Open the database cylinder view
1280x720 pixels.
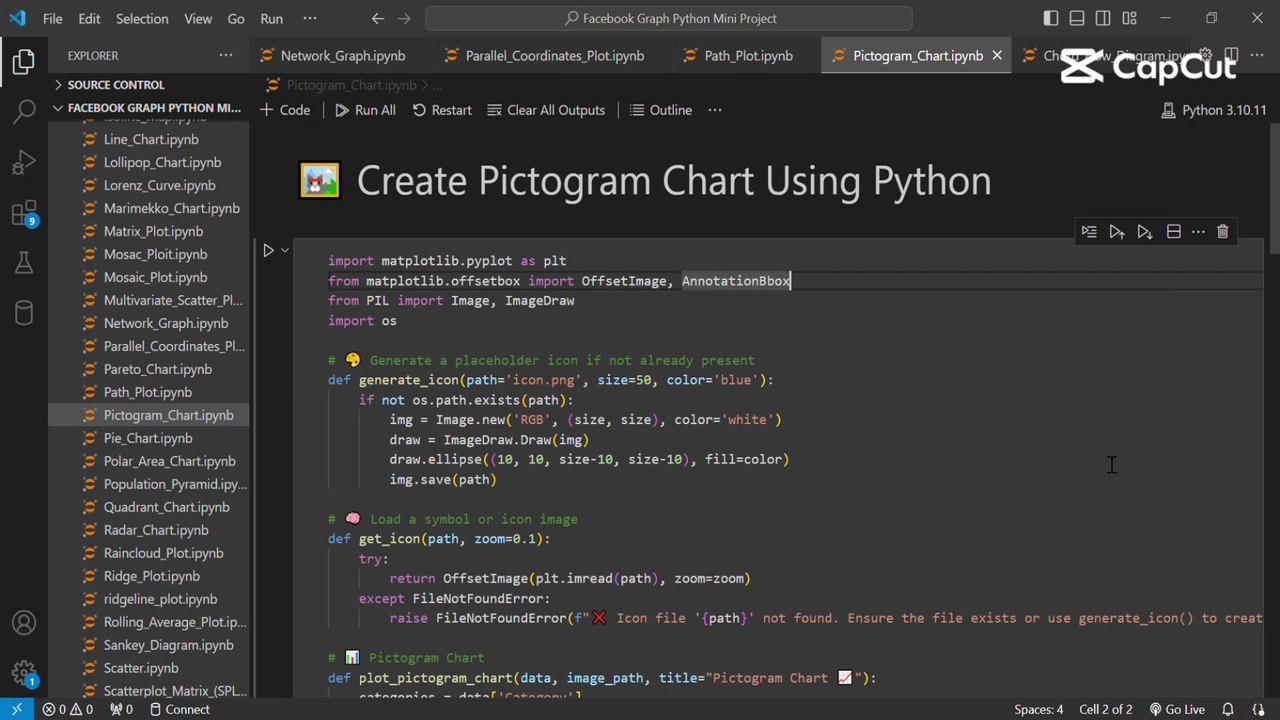(x=24, y=313)
